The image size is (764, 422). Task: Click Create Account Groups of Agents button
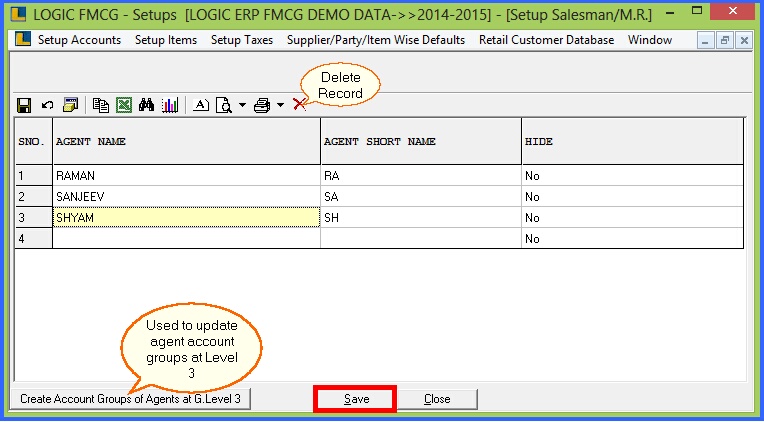131,399
